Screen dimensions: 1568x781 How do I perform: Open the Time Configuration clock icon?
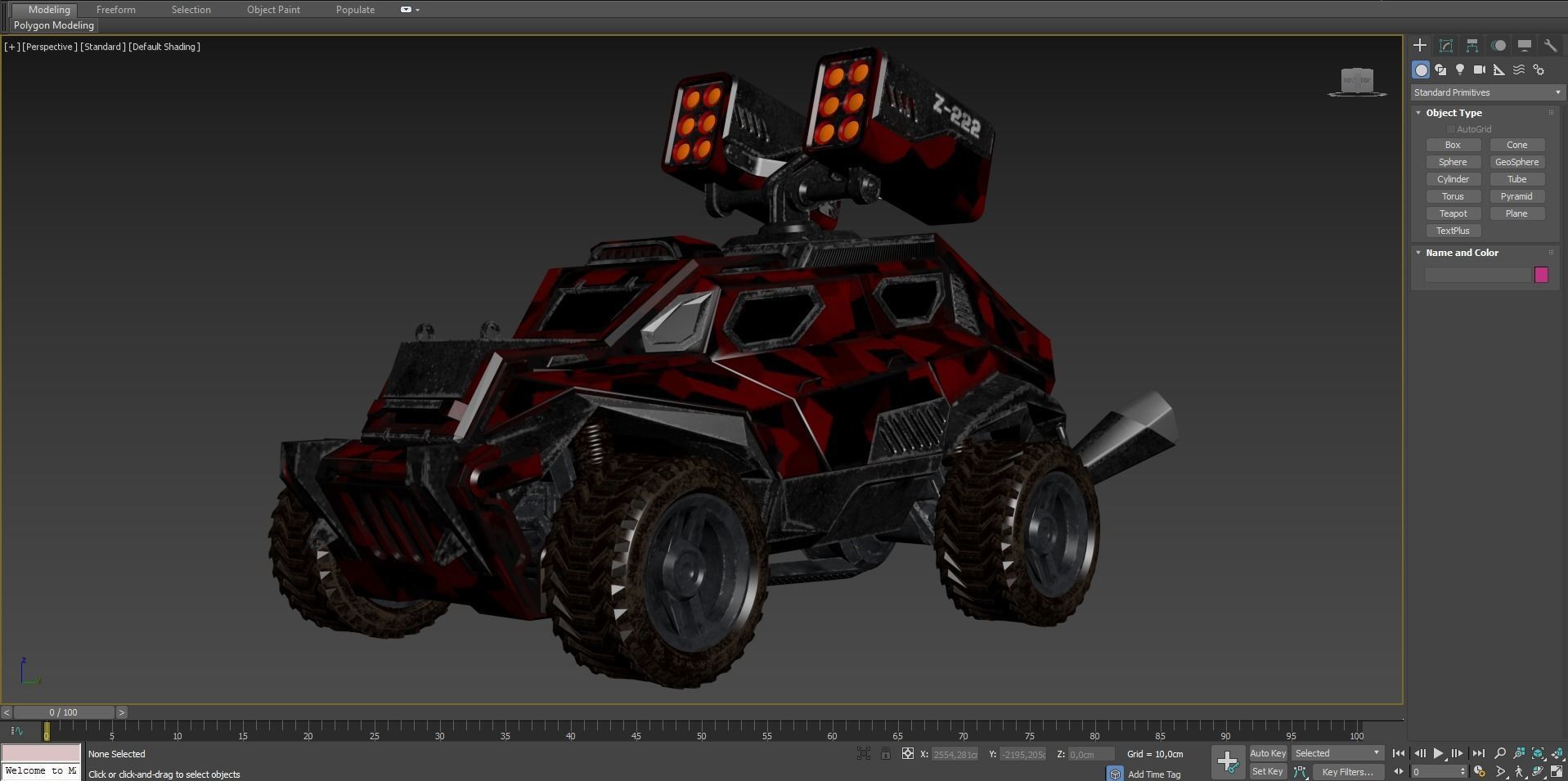1479,771
